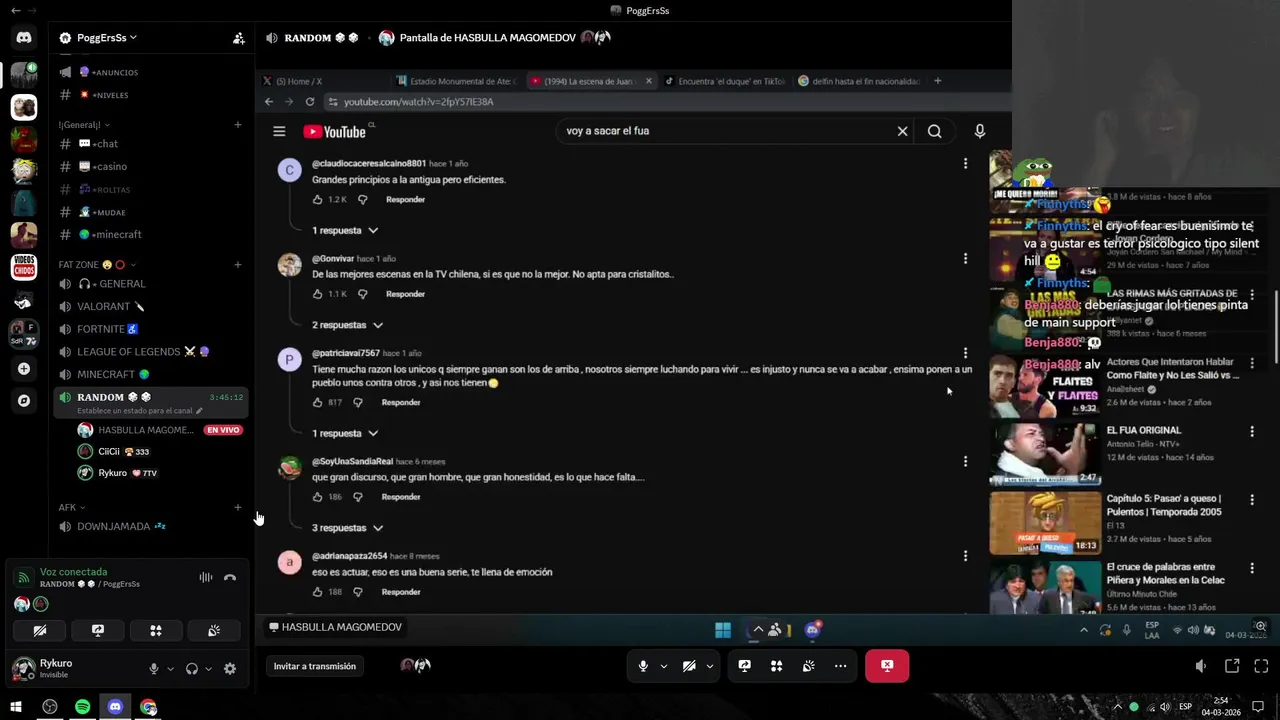The image size is (1280, 720).
Task: Collapse the ¡General! category
Action: [84, 125]
